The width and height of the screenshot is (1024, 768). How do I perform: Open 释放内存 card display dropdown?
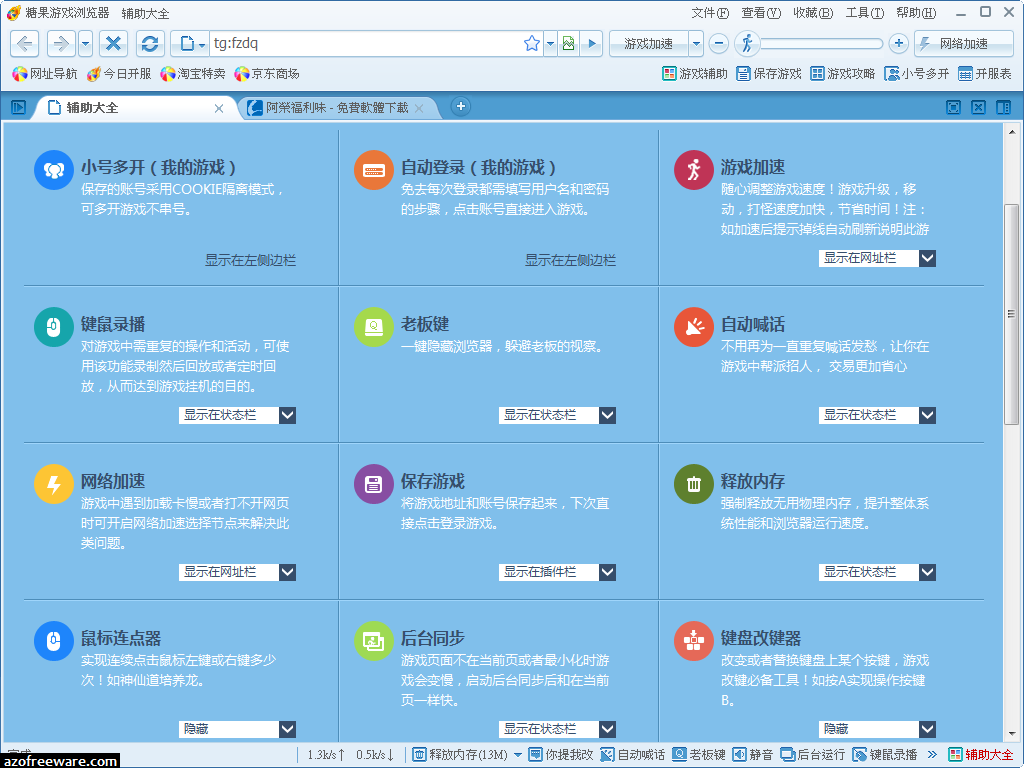tap(877, 571)
